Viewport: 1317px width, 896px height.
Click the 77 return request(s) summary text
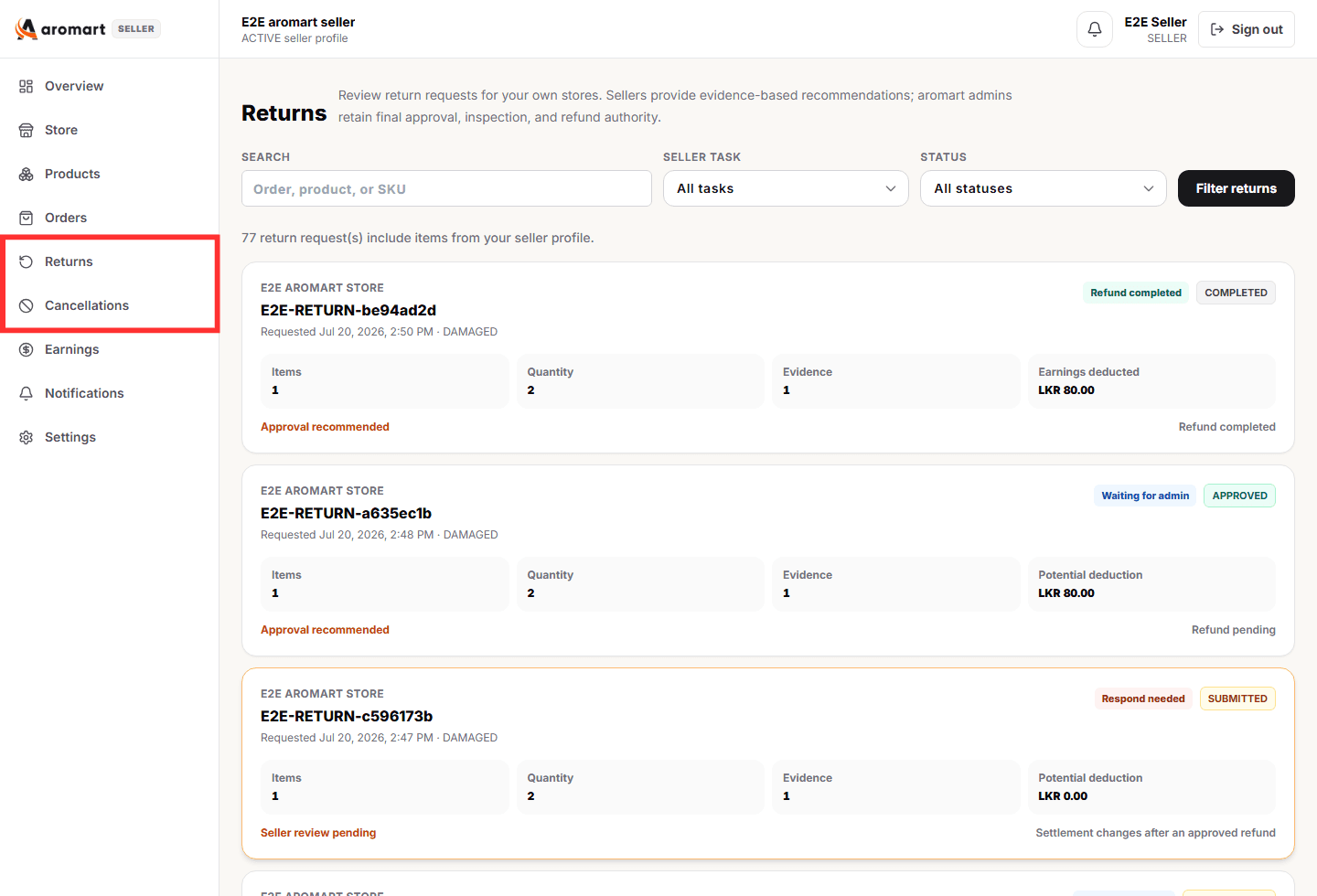click(417, 238)
